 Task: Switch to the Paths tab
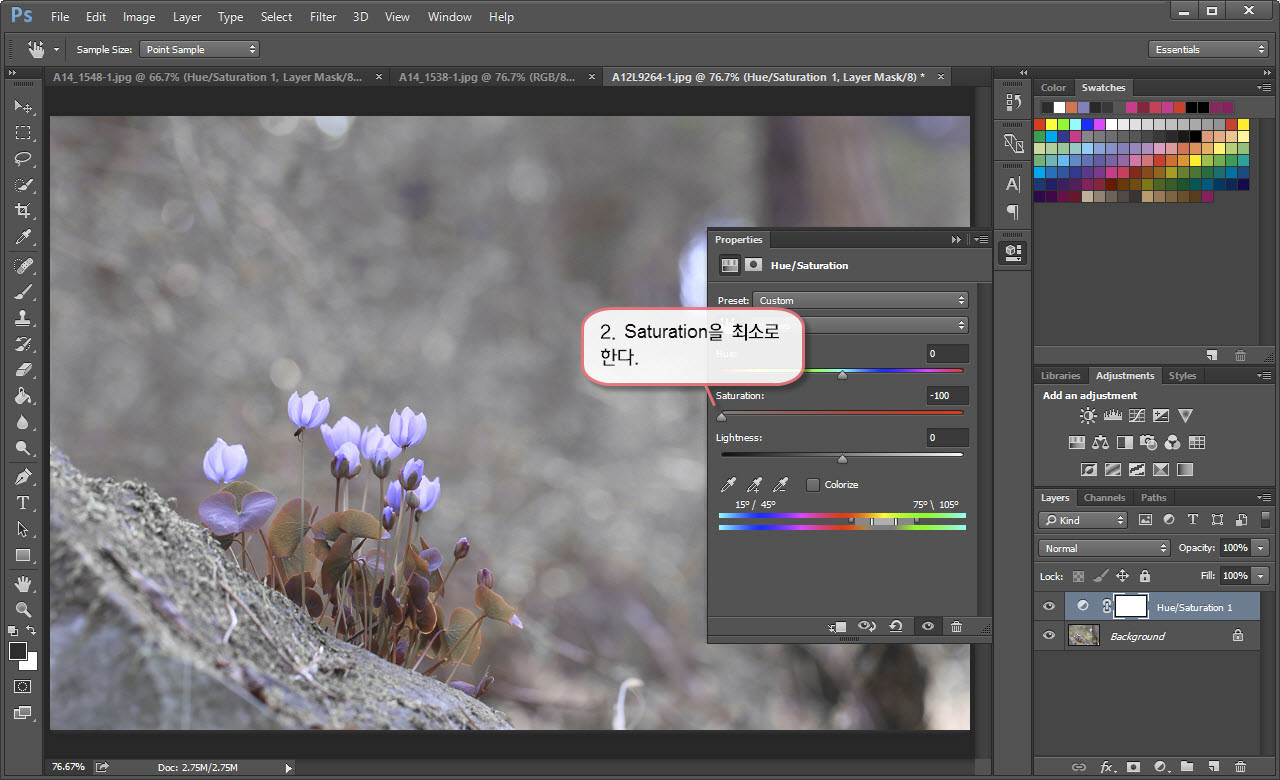[1153, 497]
